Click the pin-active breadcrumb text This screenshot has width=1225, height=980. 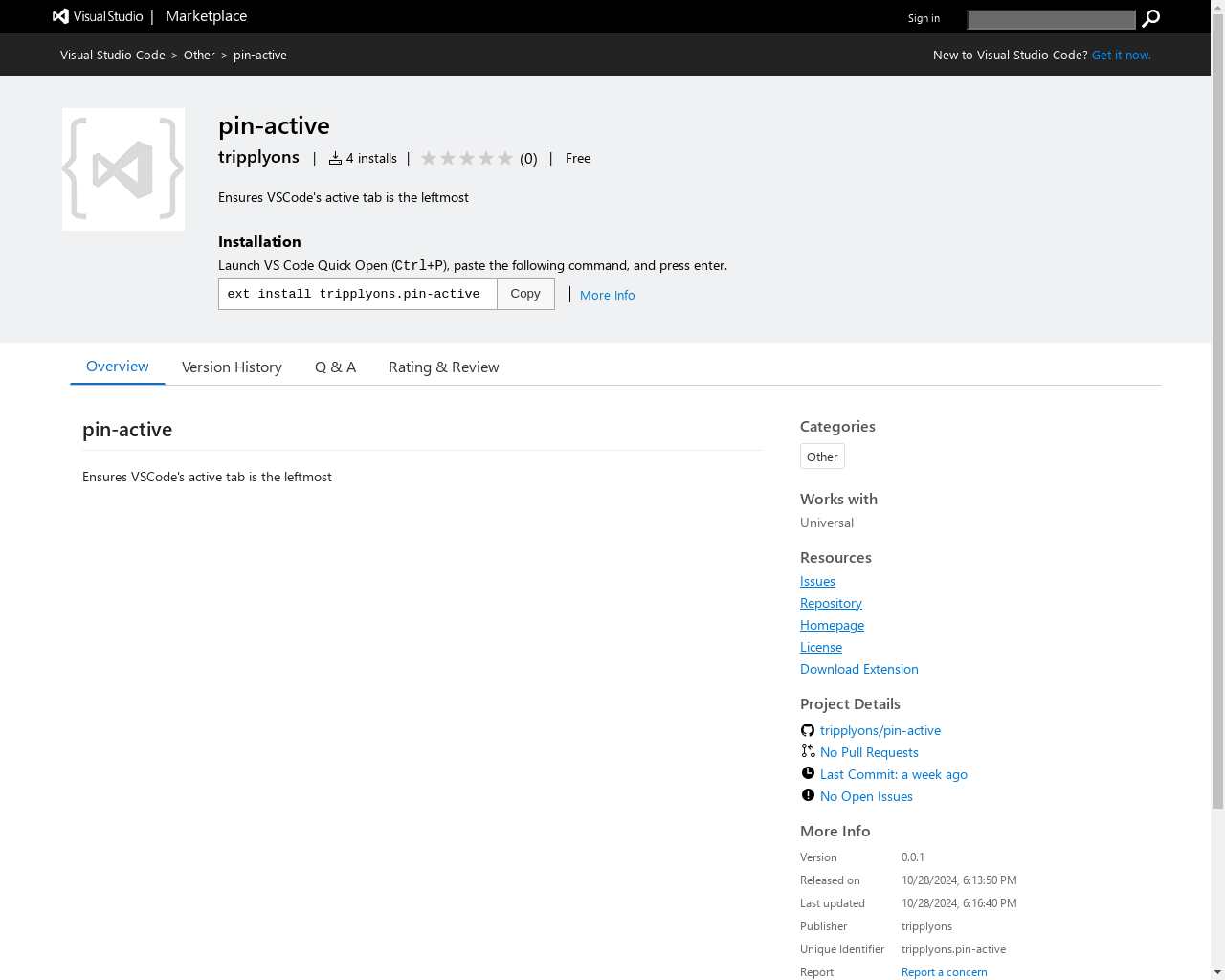click(260, 56)
